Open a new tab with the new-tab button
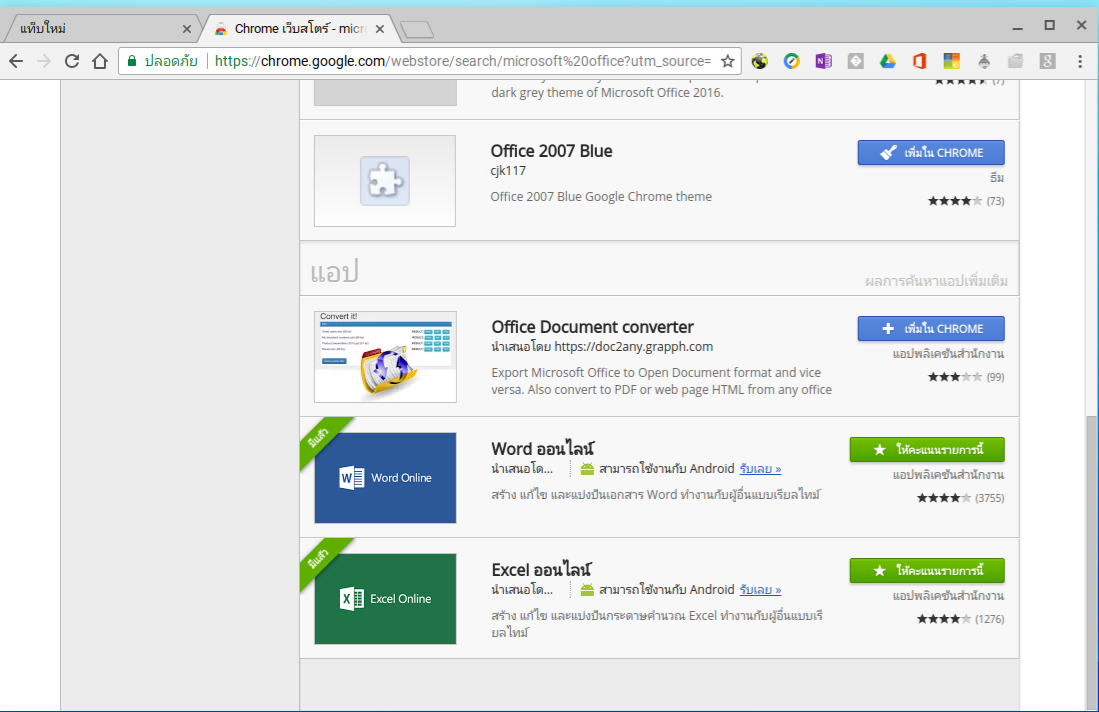Screen dimensions: 1099x712 click(x=416, y=29)
